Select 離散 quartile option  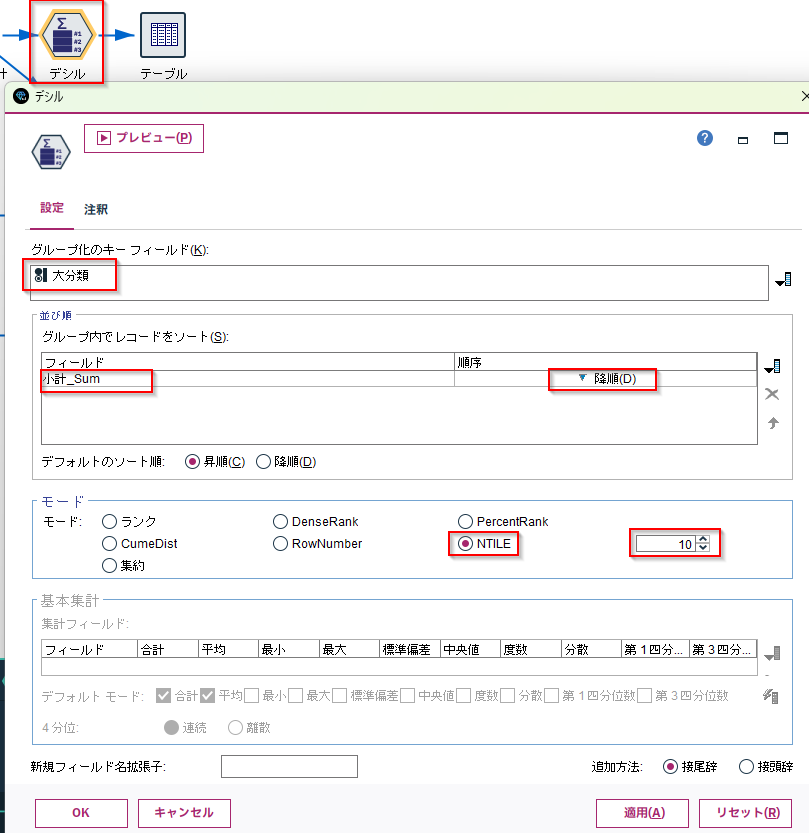(235, 727)
